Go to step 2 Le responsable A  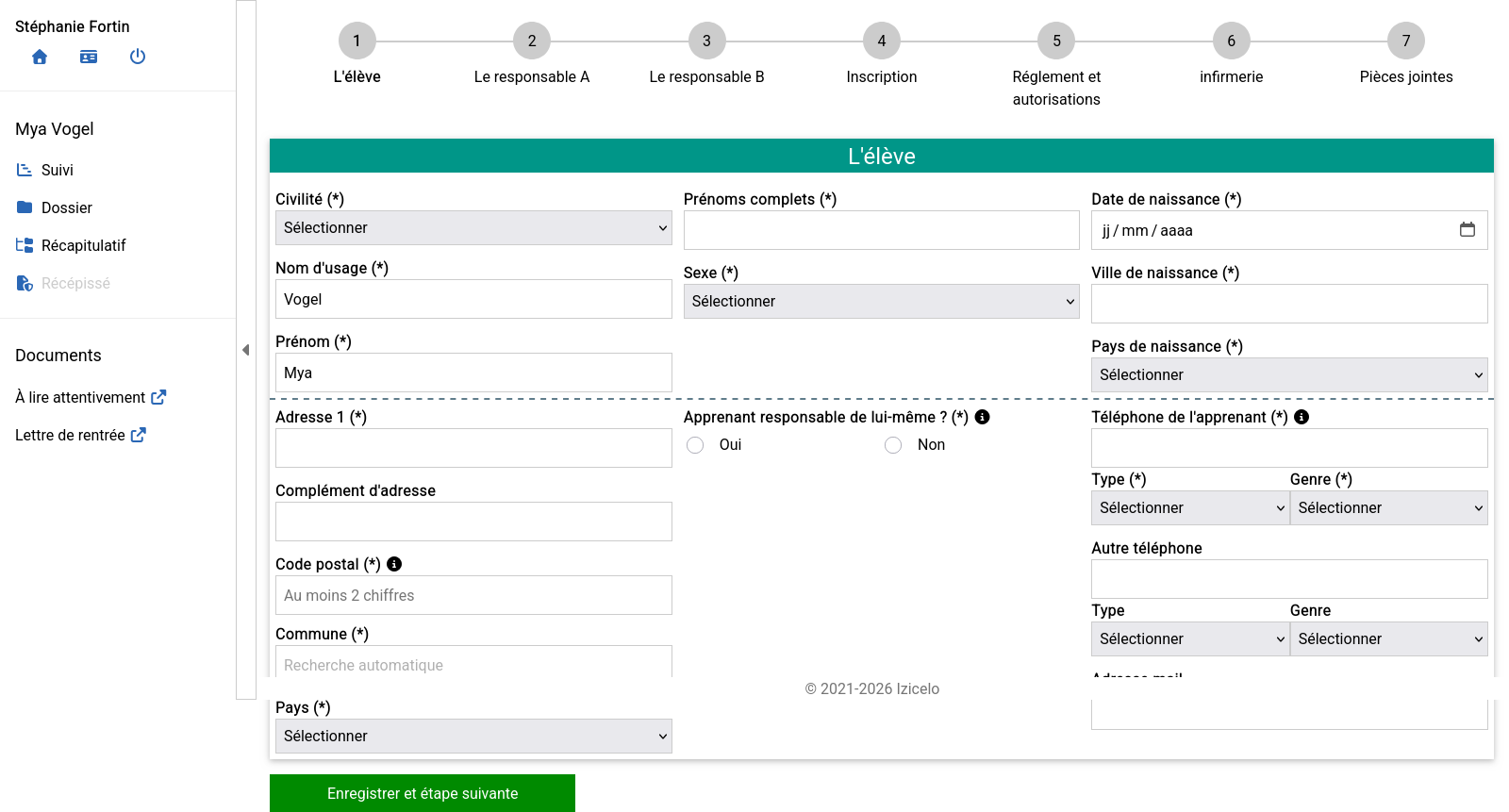coord(532,41)
